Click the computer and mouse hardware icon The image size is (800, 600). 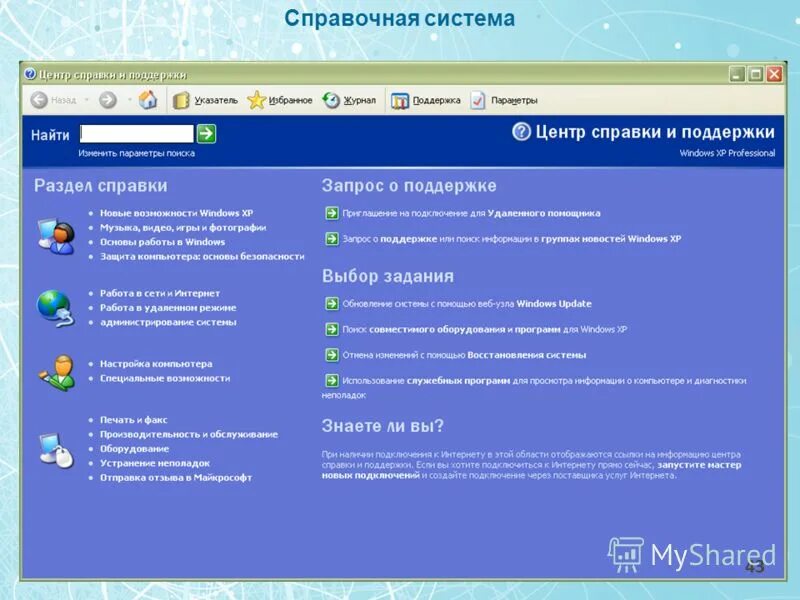click(x=57, y=449)
